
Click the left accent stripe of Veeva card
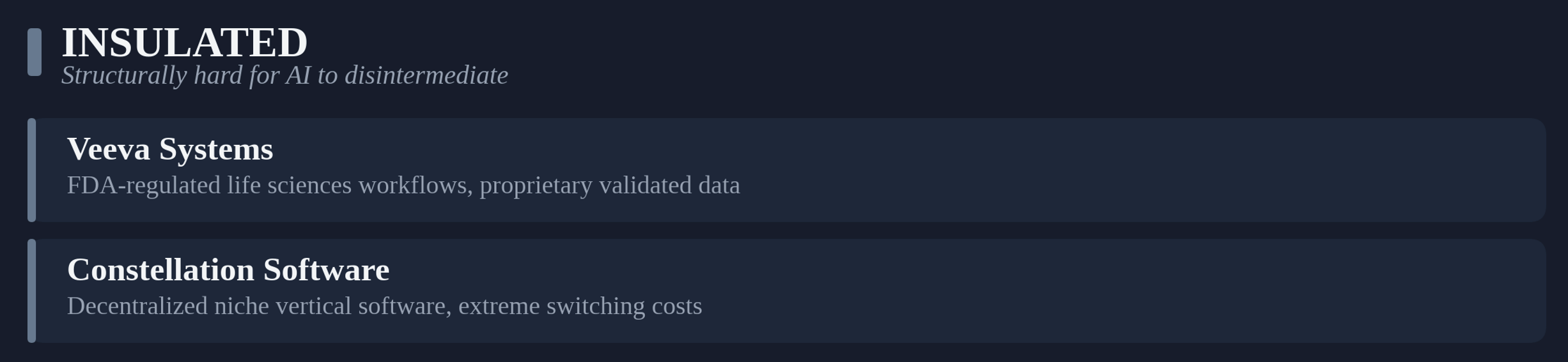click(x=32, y=170)
